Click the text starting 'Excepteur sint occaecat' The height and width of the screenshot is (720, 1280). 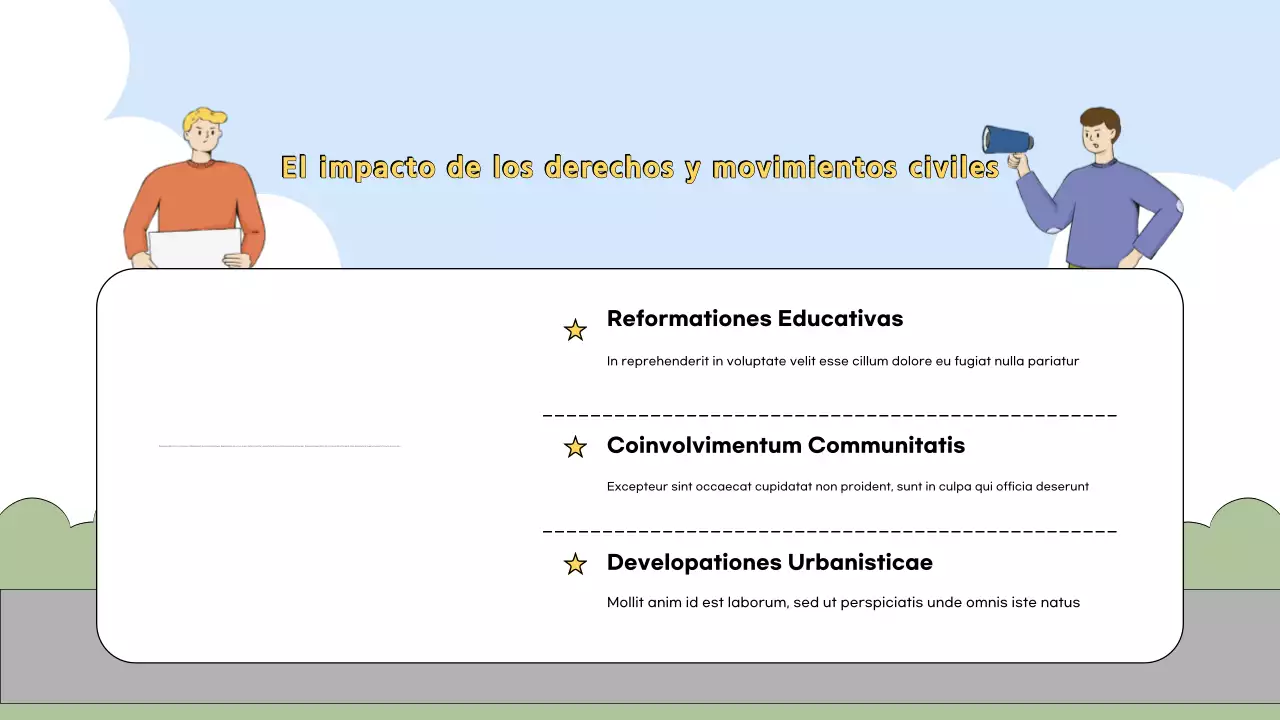(x=847, y=487)
